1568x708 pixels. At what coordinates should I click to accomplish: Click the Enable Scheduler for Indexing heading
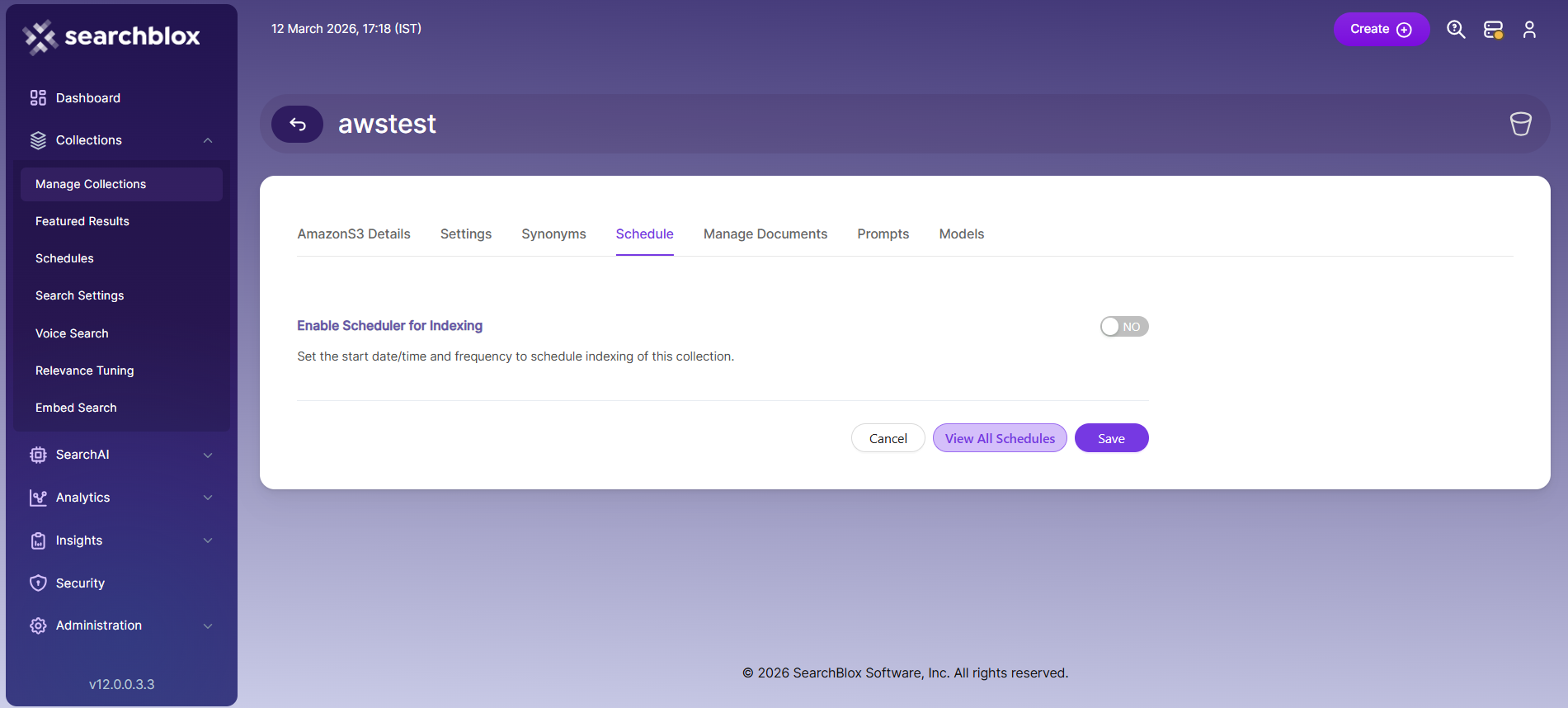[x=389, y=326]
